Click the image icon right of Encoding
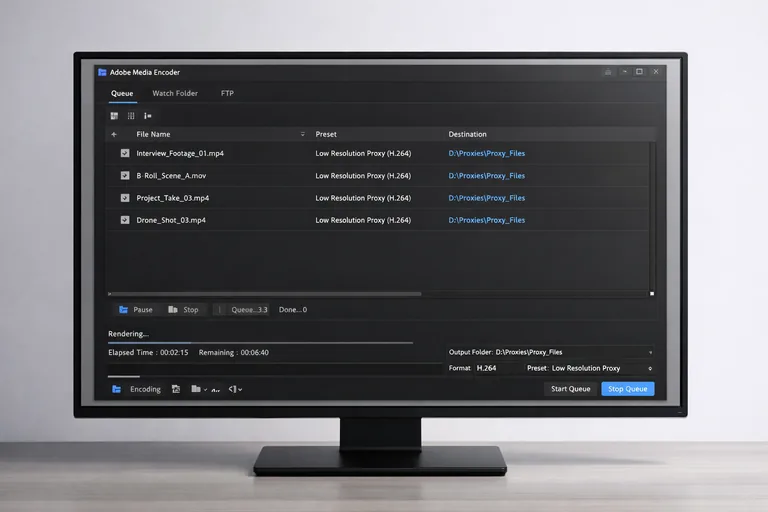768x512 pixels. pos(176,389)
